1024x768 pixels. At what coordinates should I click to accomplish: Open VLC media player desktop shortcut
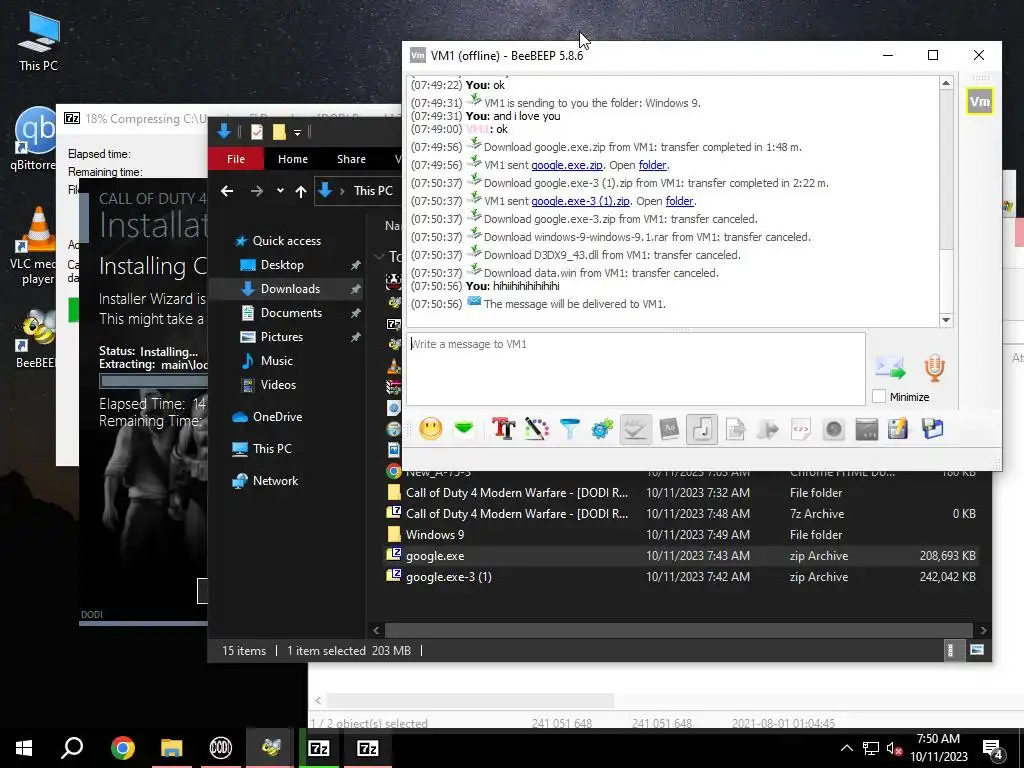tap(36, 247)
